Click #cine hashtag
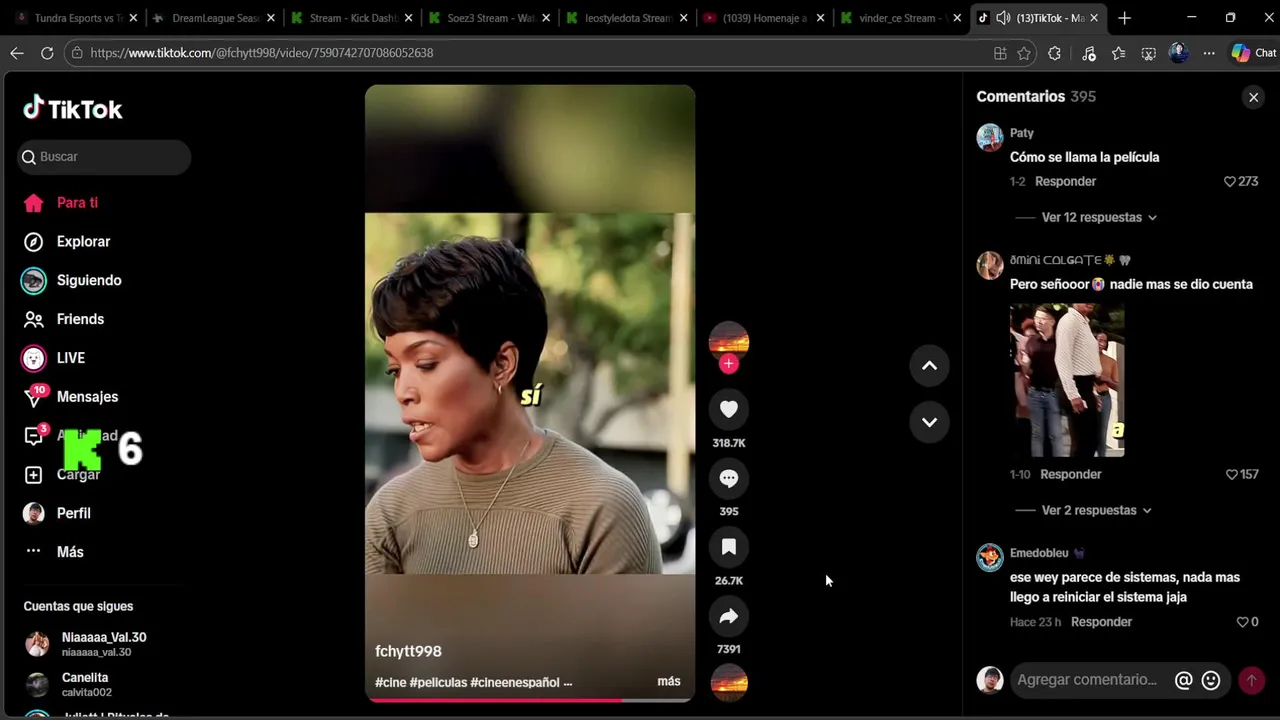Image resolution: width=1280 pixels, height=720 pixels. 391,682
